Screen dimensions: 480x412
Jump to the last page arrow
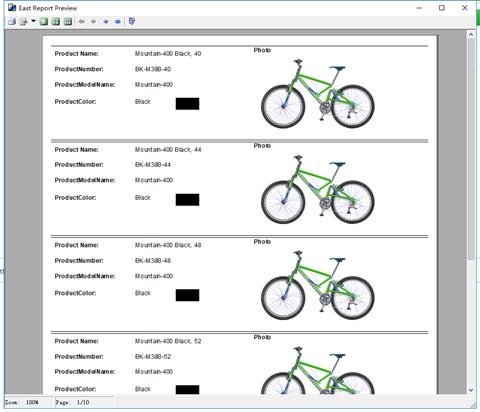tap(118, 22)
